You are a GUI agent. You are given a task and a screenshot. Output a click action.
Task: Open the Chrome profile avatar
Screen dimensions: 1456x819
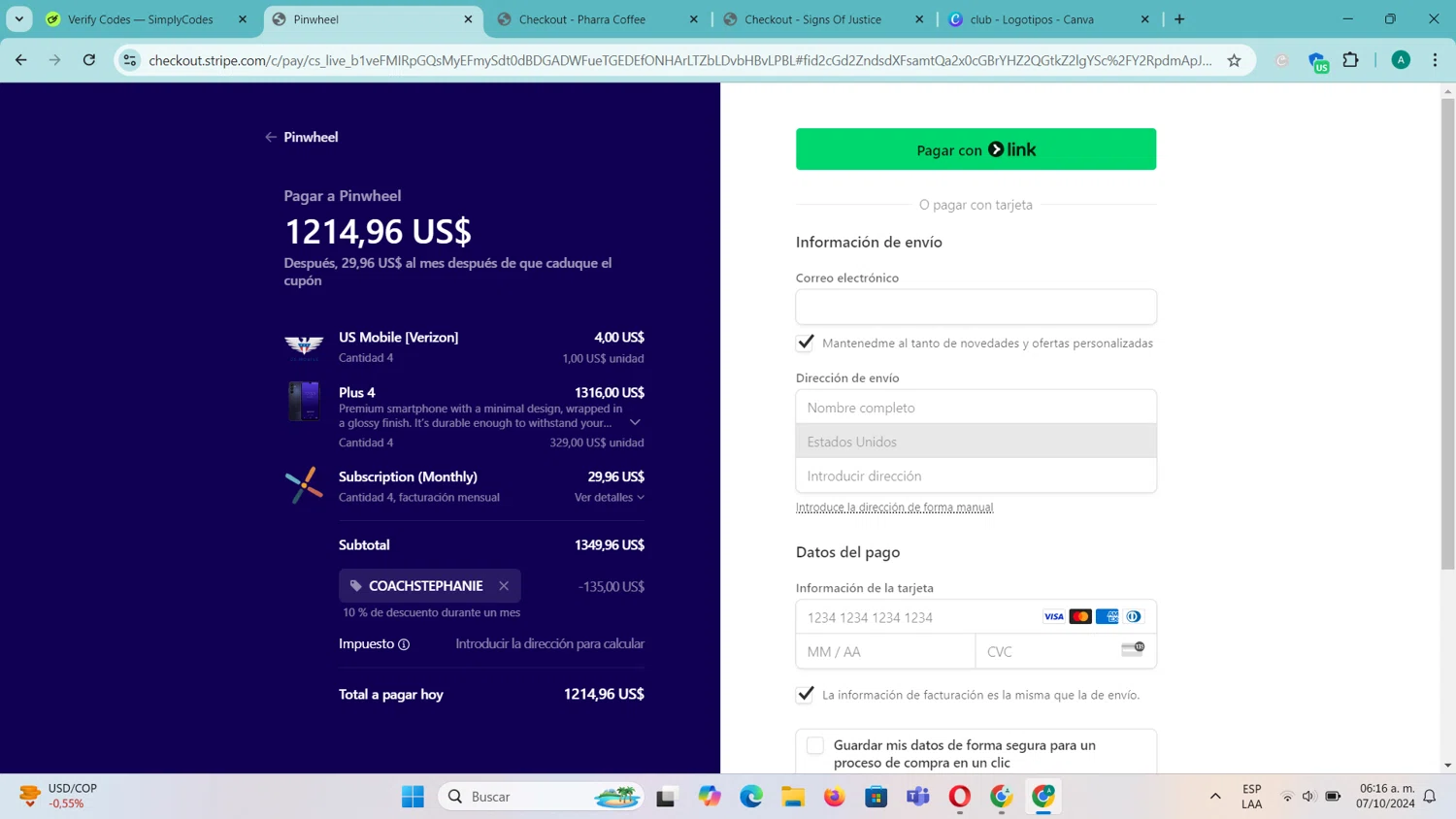(x=1401, y=60)
